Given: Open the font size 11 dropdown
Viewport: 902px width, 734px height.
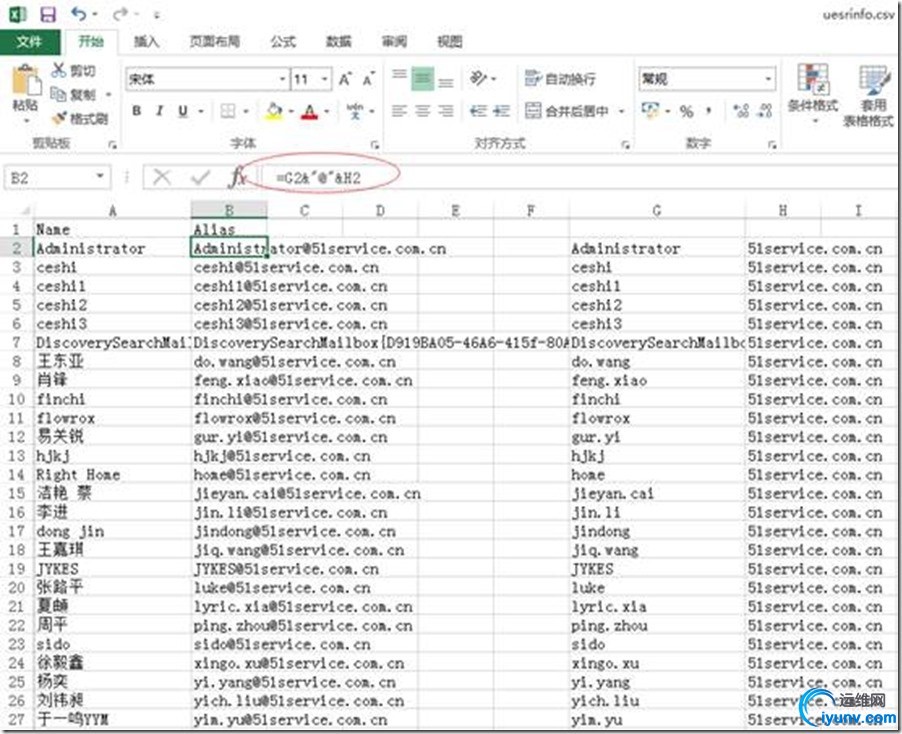Looking at the screenshot, I should [x=325, y=79].
